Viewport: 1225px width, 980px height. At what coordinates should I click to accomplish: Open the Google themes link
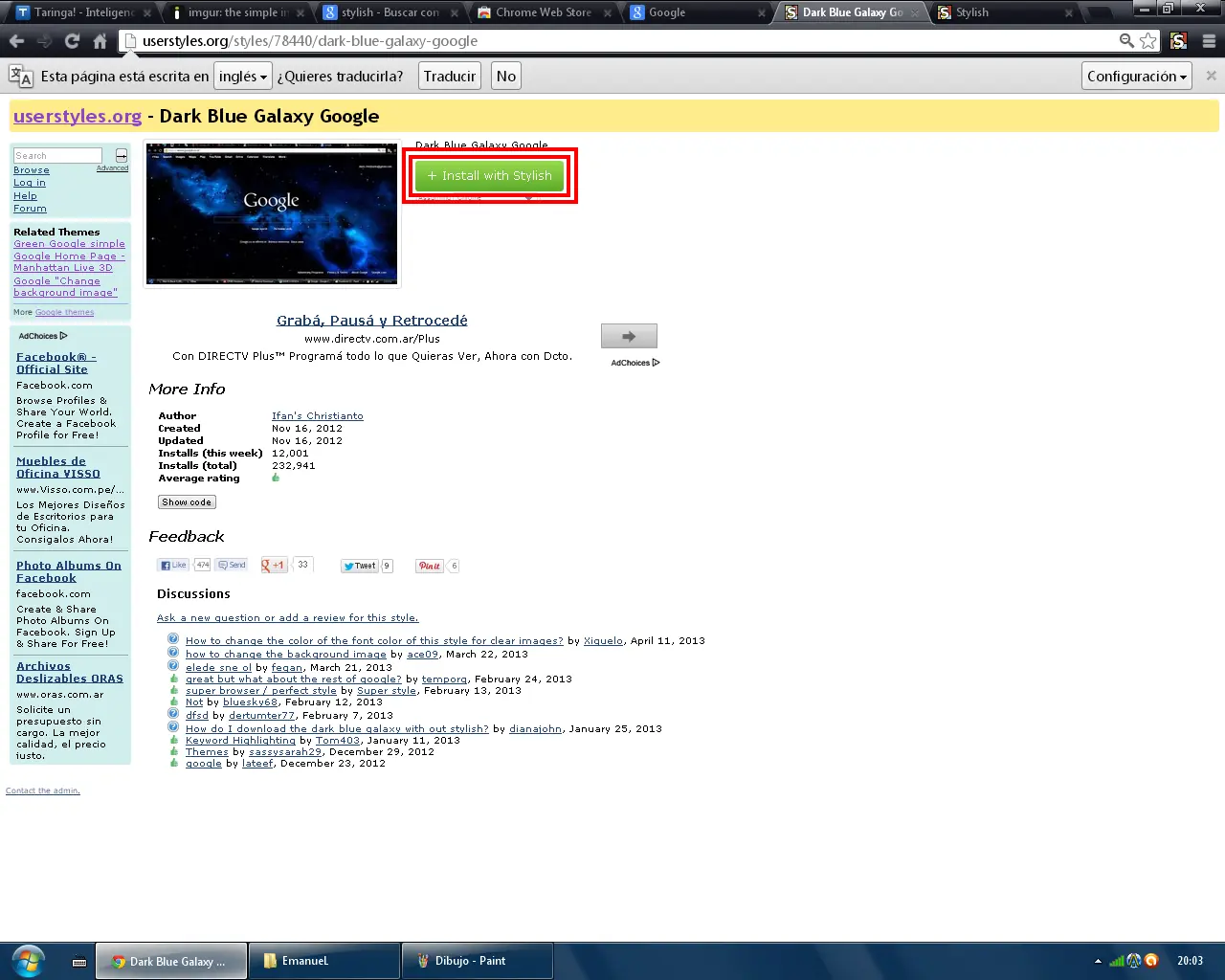[x=65, y=312]
